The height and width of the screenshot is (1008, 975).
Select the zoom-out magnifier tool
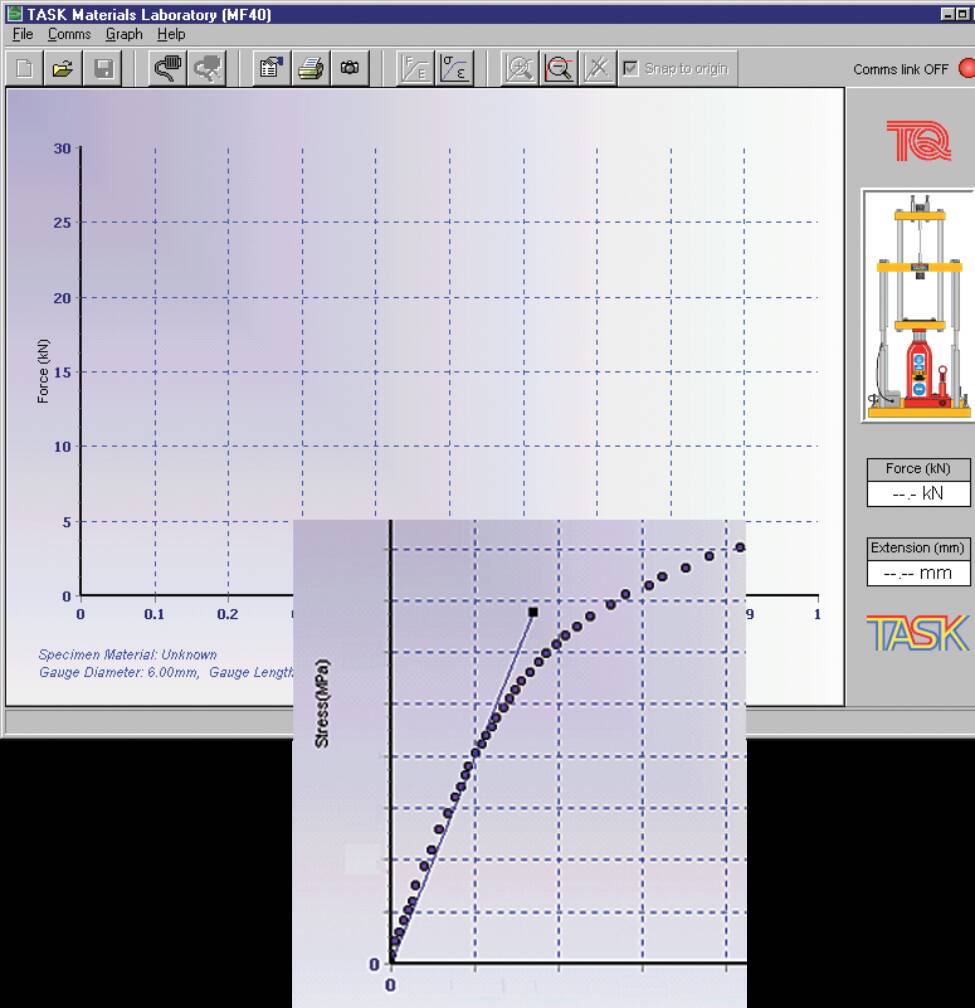[558, 70]
